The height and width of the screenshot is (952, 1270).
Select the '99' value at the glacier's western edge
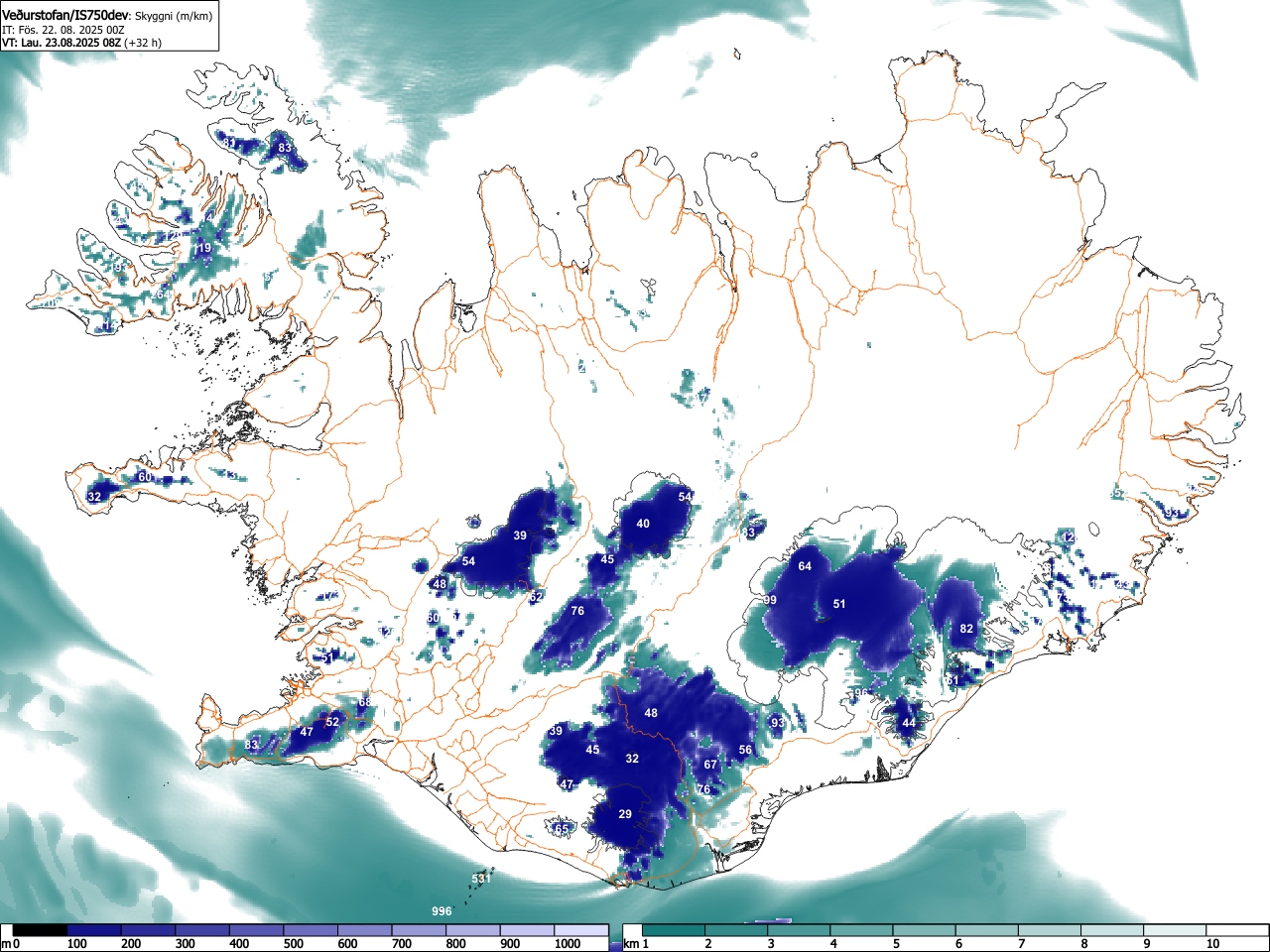(x=770, y=601)
